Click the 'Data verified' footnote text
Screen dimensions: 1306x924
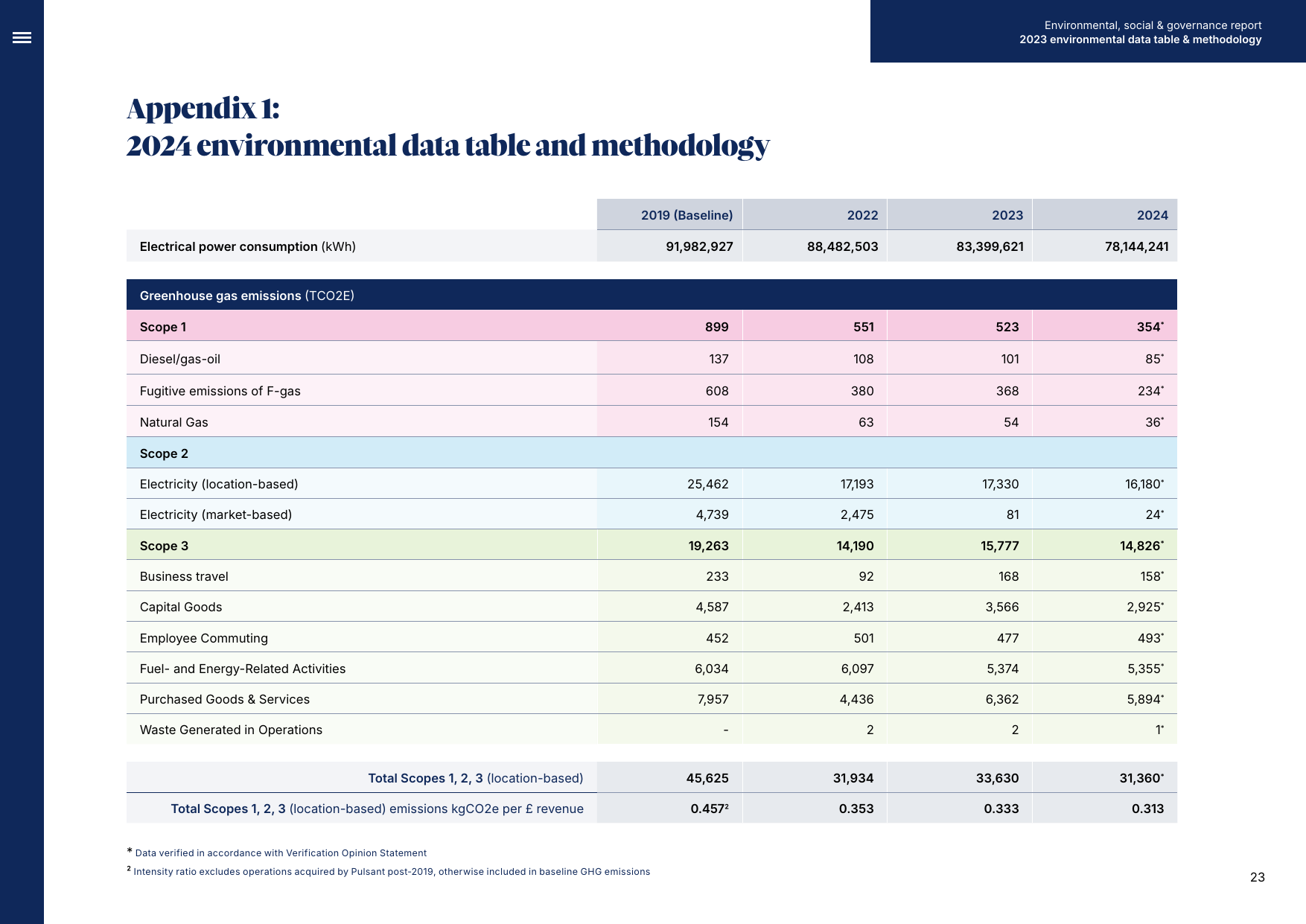[281, 853]
